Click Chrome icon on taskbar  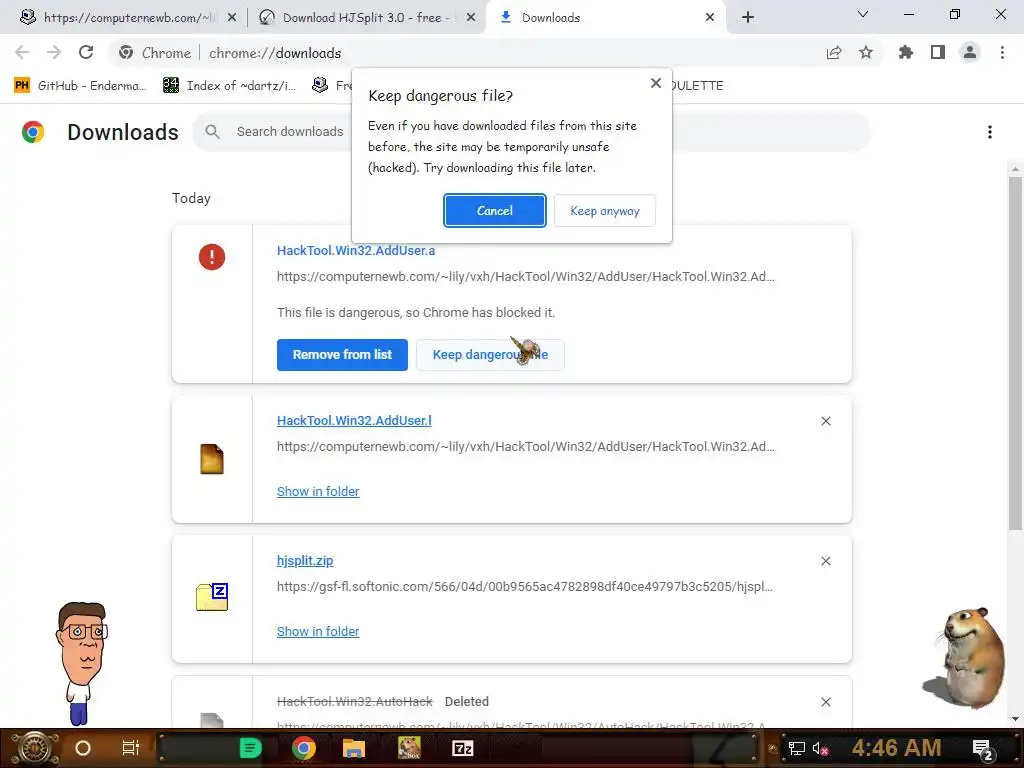pos(304,748)
